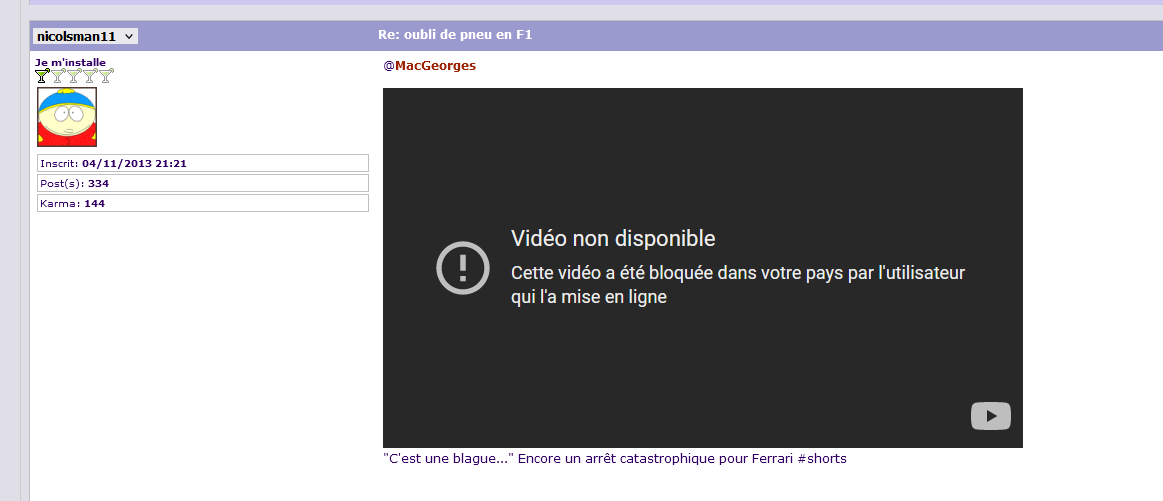Click the exclamation warning icon in video
This screenshot has height=501, width=1163.
click(x=462, y=268)
